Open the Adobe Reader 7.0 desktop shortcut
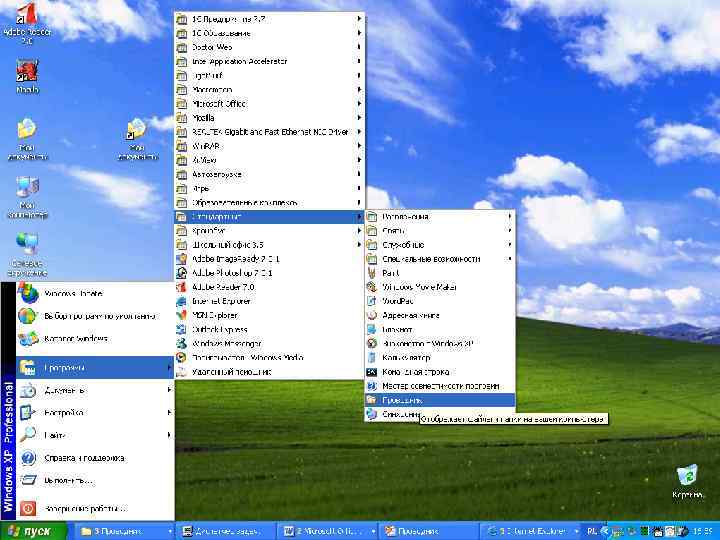Image resolution: width=720 pixels, height=540 pixels. click(27, 22)
